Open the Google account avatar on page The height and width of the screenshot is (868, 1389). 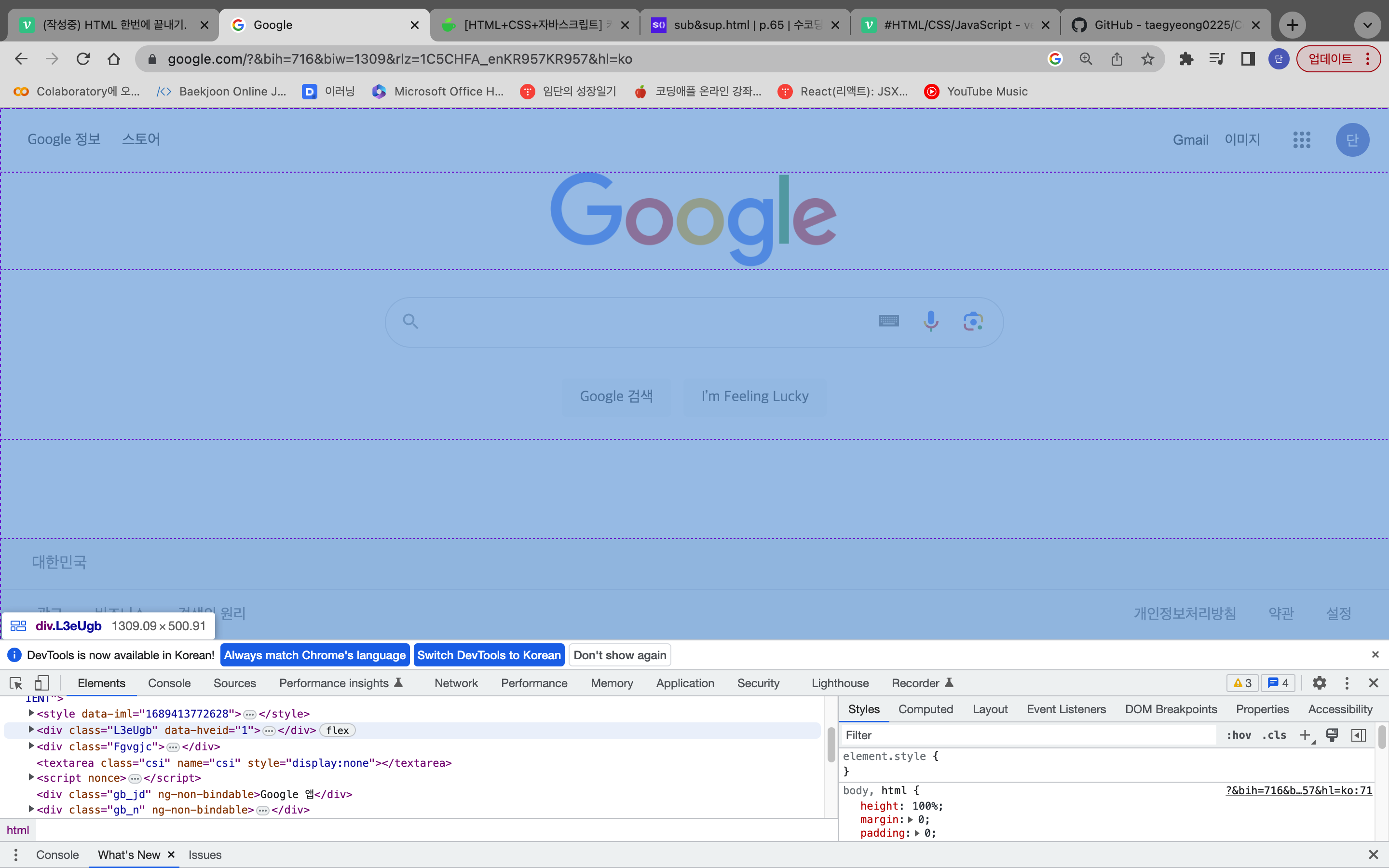tap(1352, 139)
